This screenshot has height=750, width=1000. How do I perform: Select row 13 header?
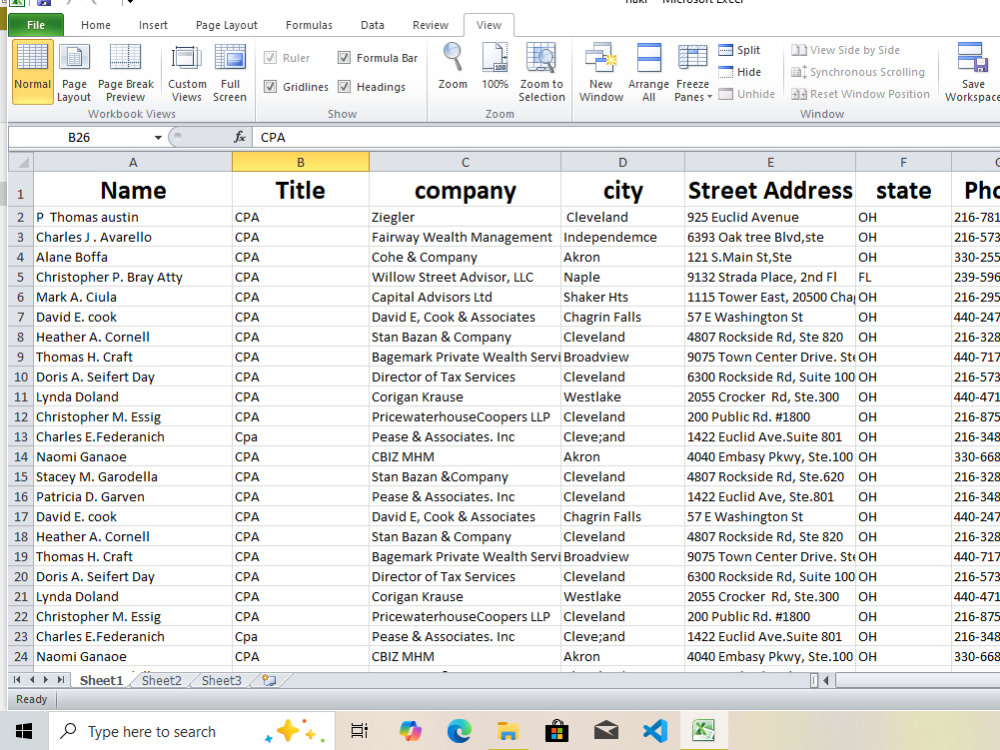20,437
